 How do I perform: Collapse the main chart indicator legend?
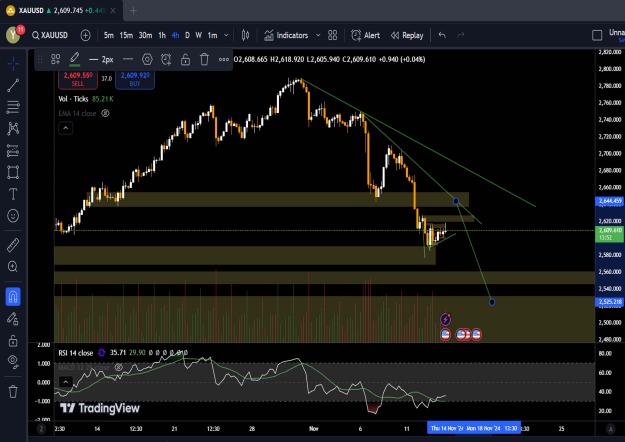point(66,128)
